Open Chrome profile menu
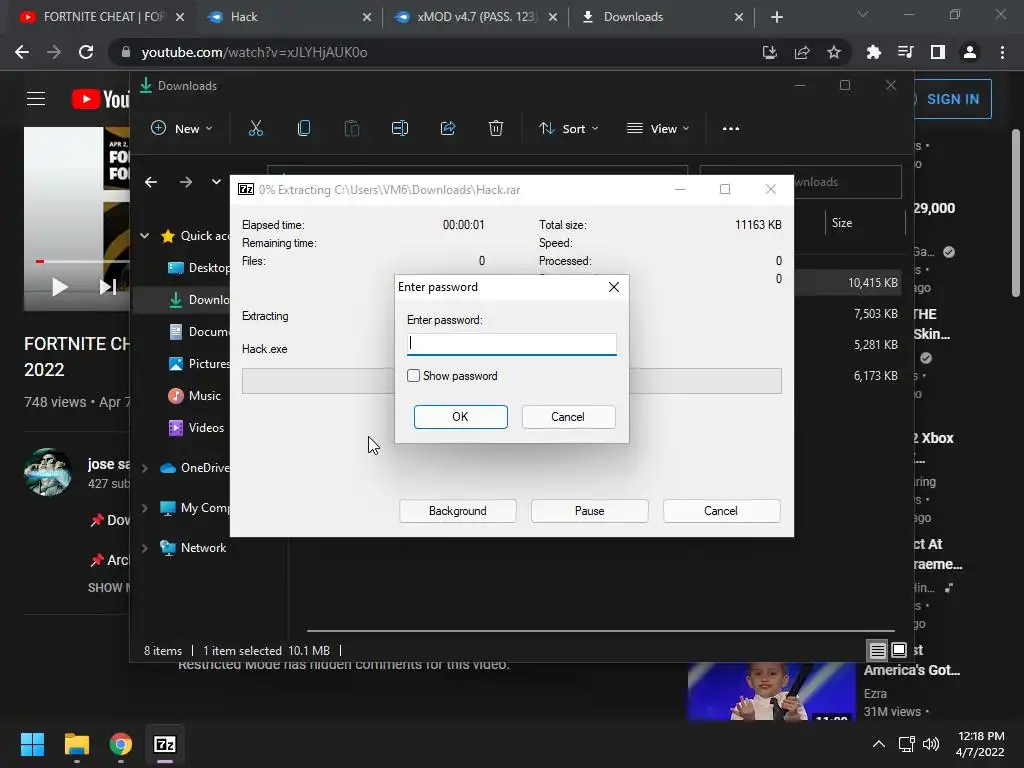This screenshot has height=768, width=1024. (970, 52)
